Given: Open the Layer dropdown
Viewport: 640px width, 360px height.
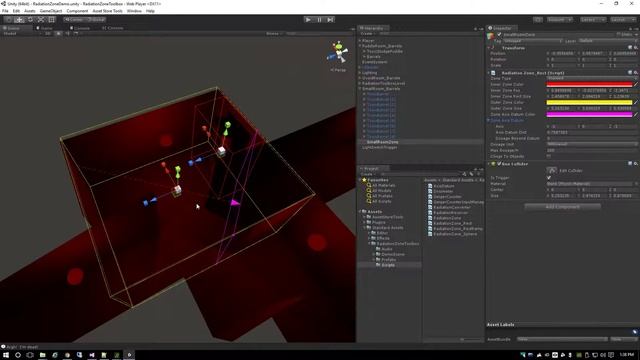Looking at the screenshot, I should click(x=608, y=41).
